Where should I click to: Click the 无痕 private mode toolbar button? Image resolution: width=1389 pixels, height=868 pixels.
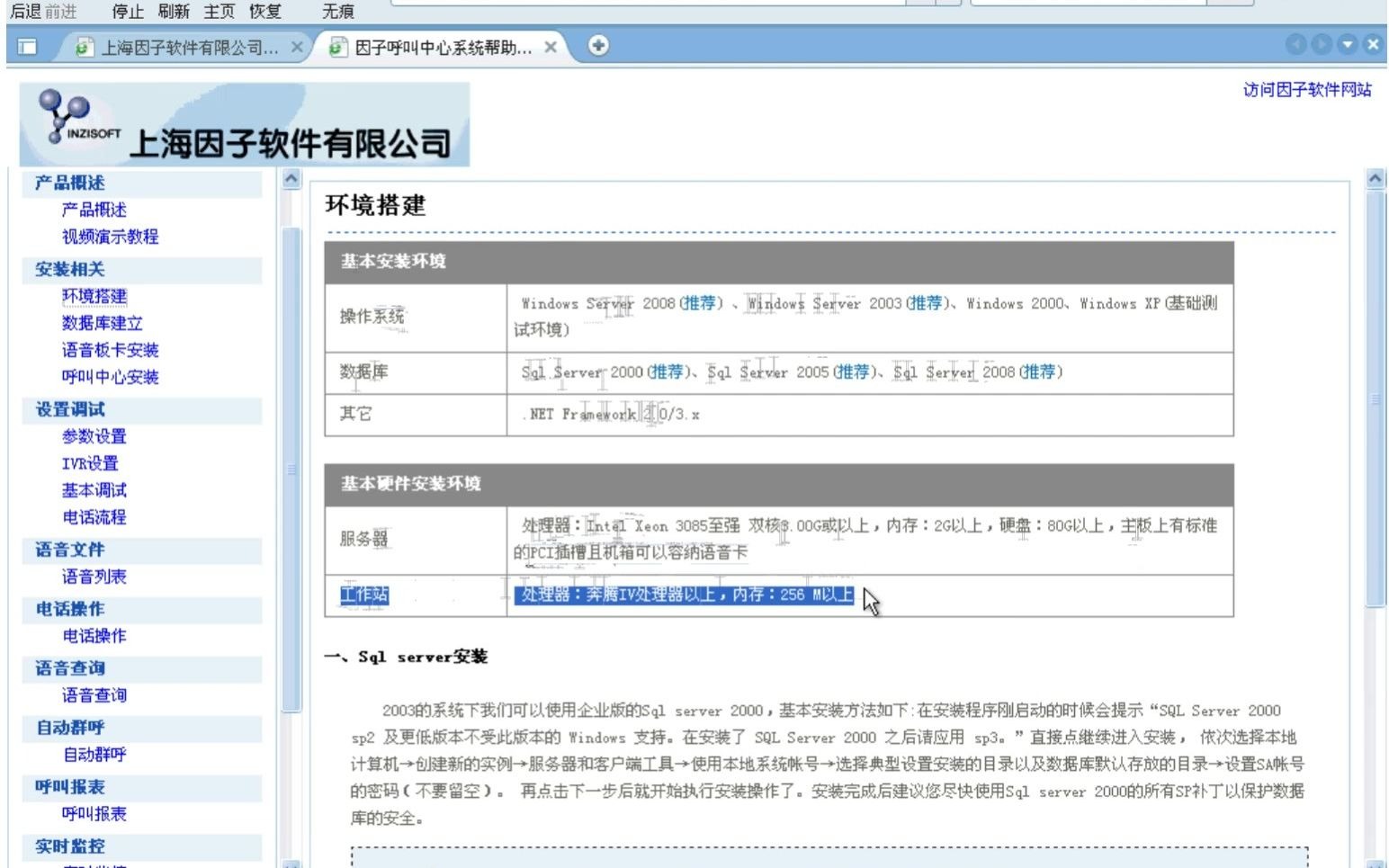[338, 12]
